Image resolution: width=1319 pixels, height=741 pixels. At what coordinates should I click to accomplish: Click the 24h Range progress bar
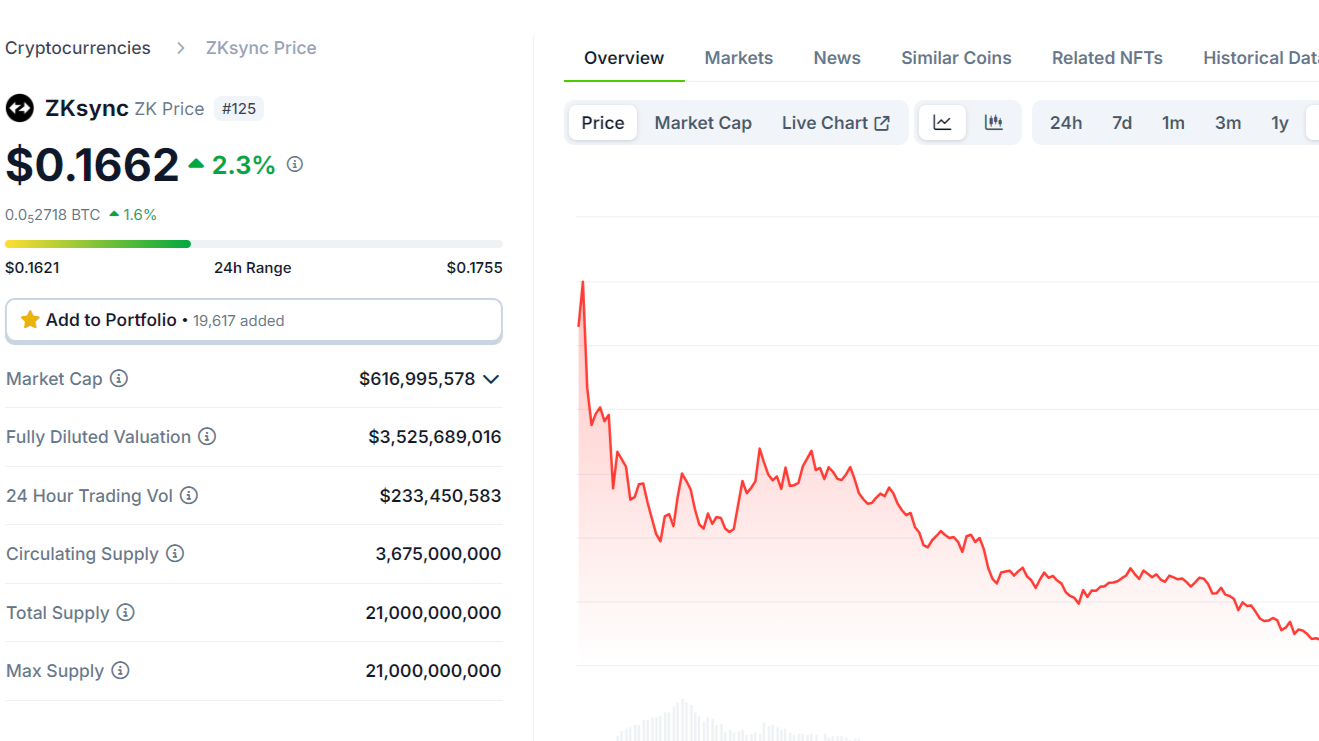point(254,243)
